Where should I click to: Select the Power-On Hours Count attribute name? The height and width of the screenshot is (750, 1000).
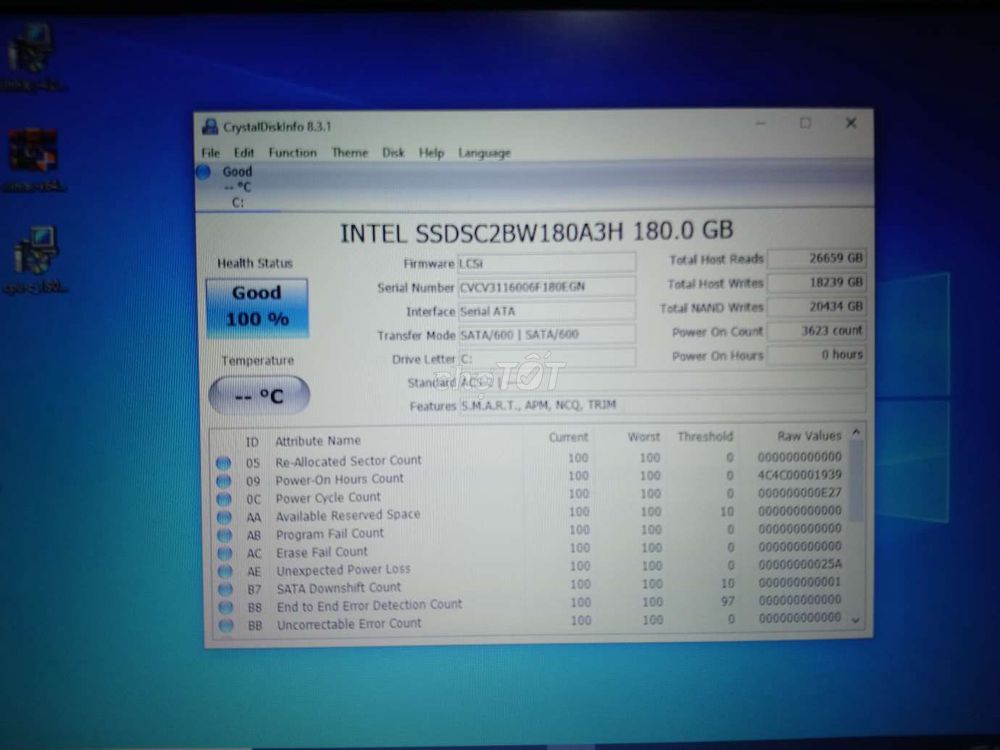339,479
